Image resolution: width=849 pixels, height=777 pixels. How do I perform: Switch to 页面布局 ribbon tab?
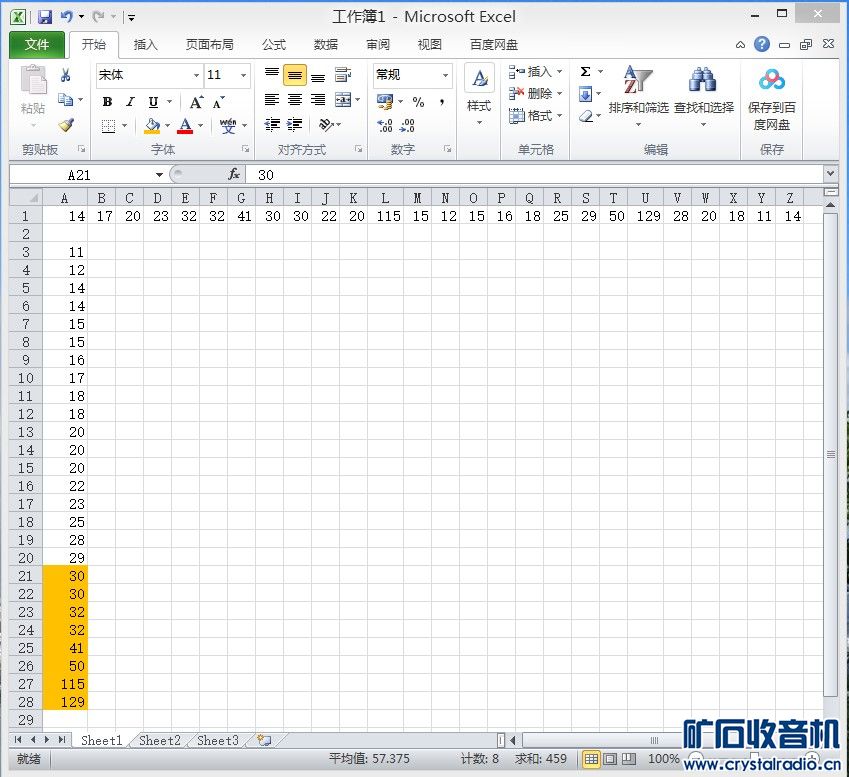[210, 44]
